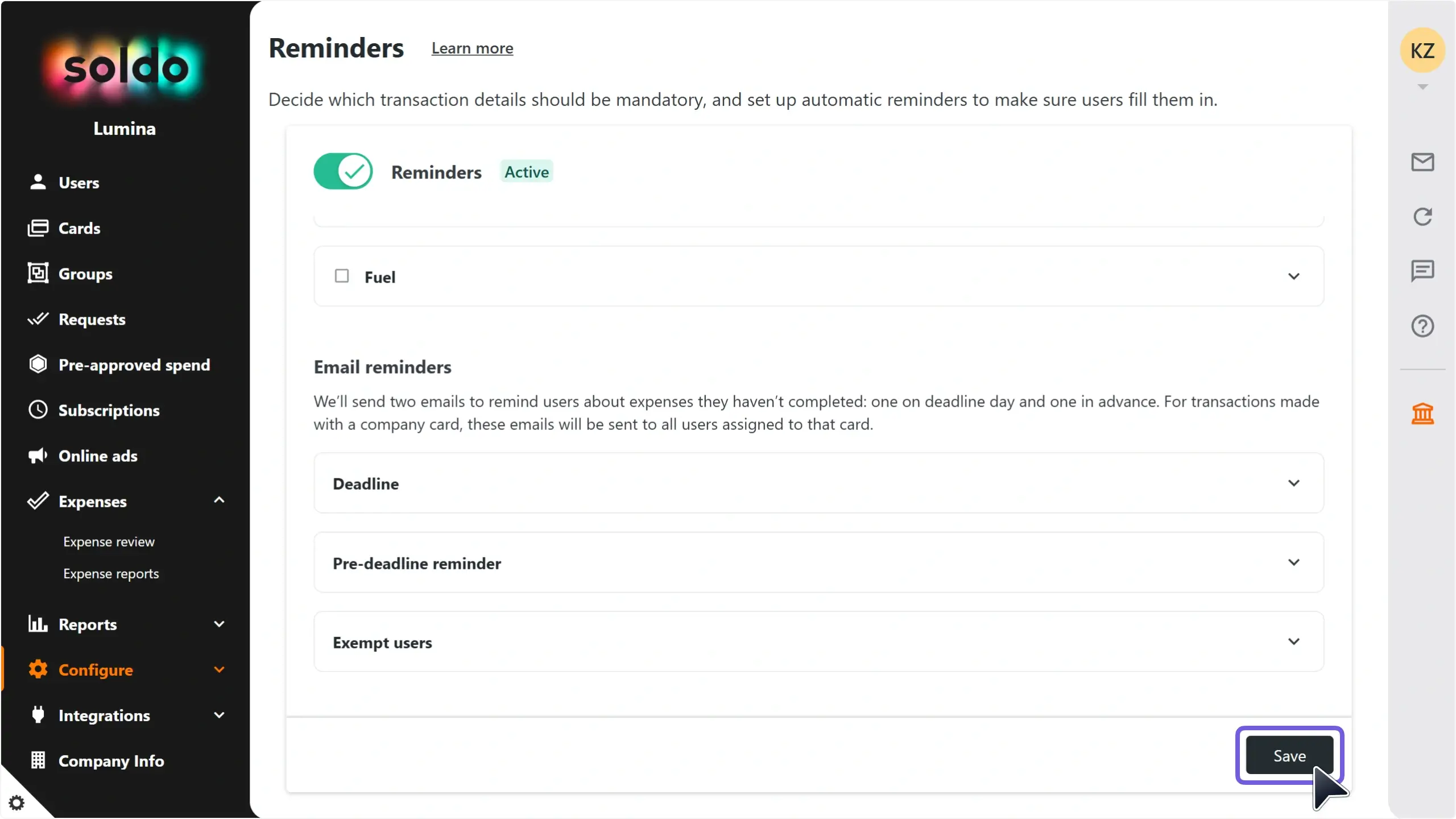Collapse the Expenses menu chevron
Image resolution: width=1456 pixels, height=819 pixels.
coord(219,500)
